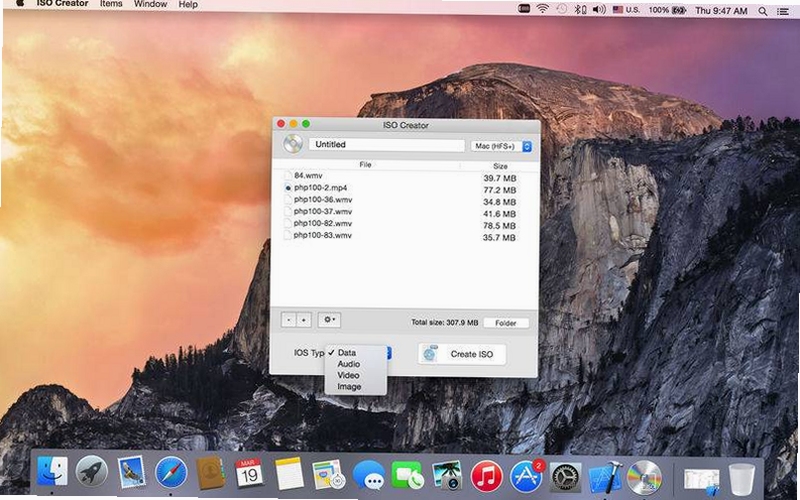The width and height of the screenshot is (800, 500).
Task: Sort by the Size column header
Action: (500, 166)
